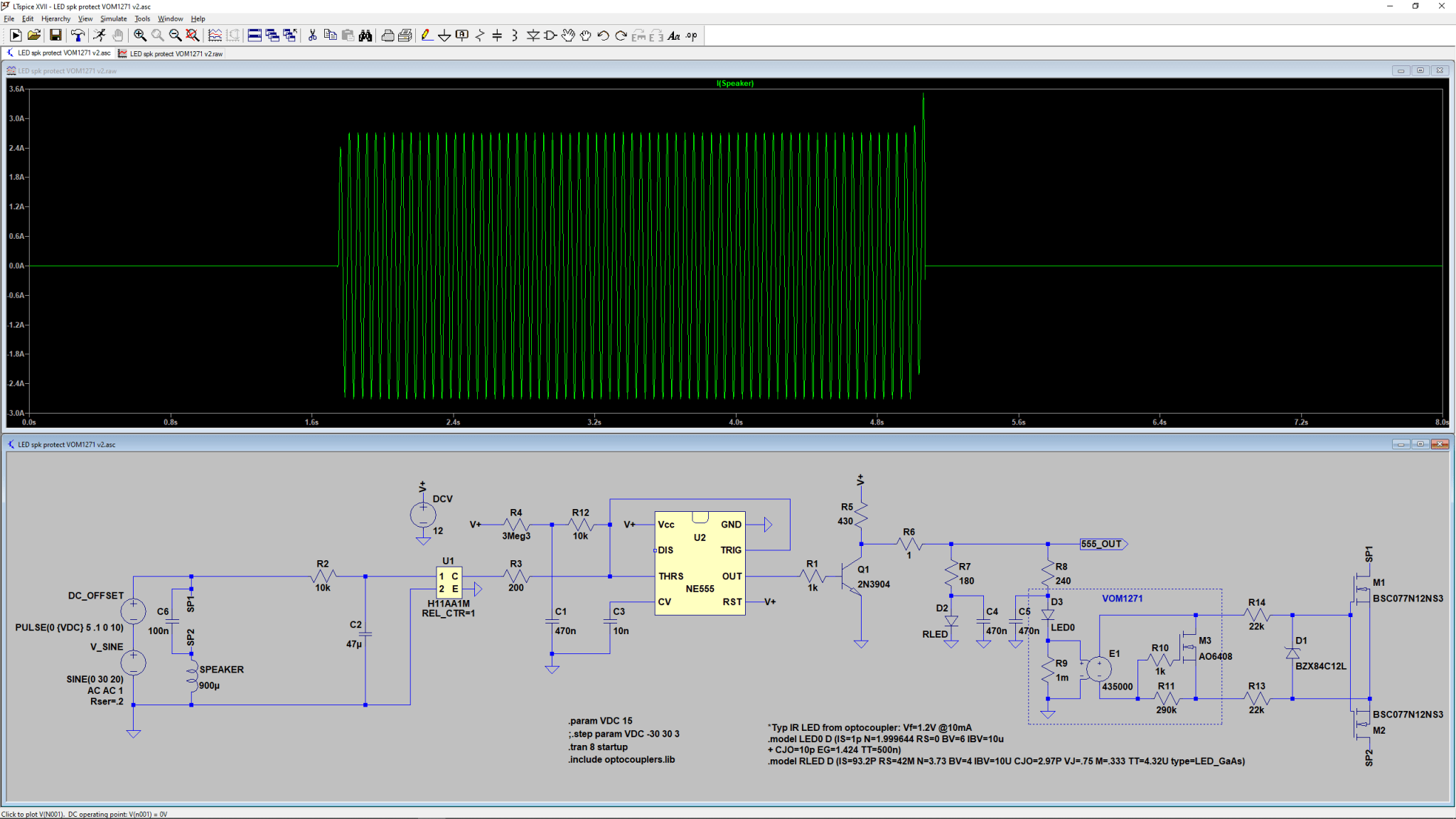The width and height of the screenshot is (1456, 819).
Task: Select the Text Aa tool
Action: click(x=674, y=36)
